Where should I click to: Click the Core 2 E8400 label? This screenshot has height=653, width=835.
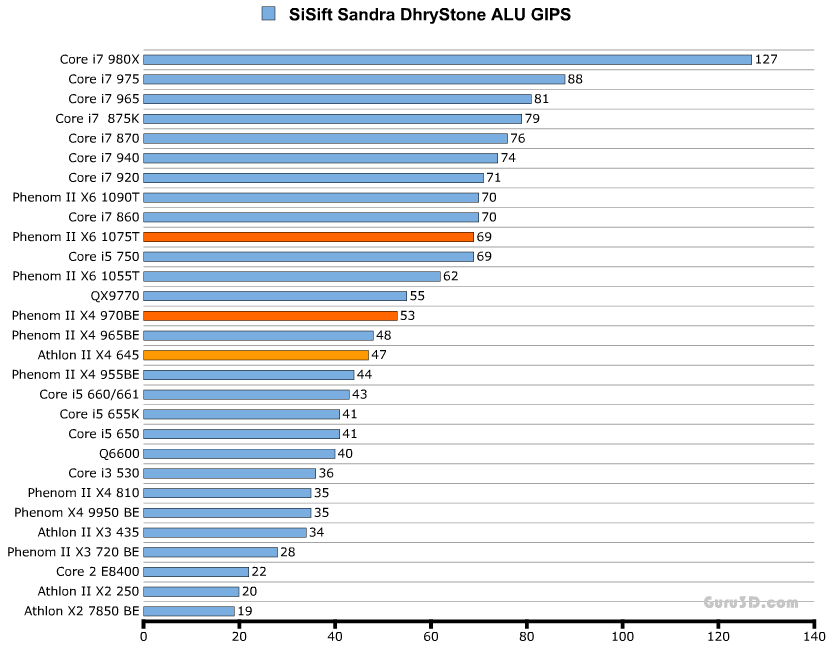(x=98, y=572)
